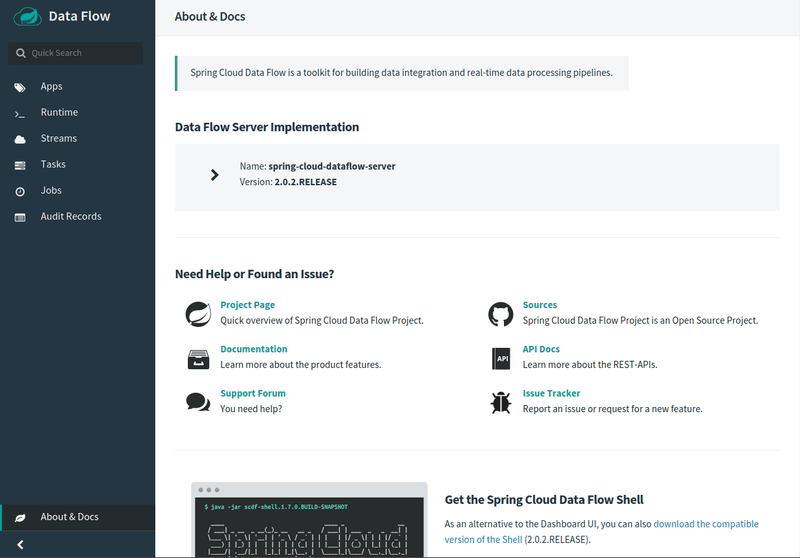Click the Audit Records table icon
Screen dimensions: 800x558
point(20,218)
